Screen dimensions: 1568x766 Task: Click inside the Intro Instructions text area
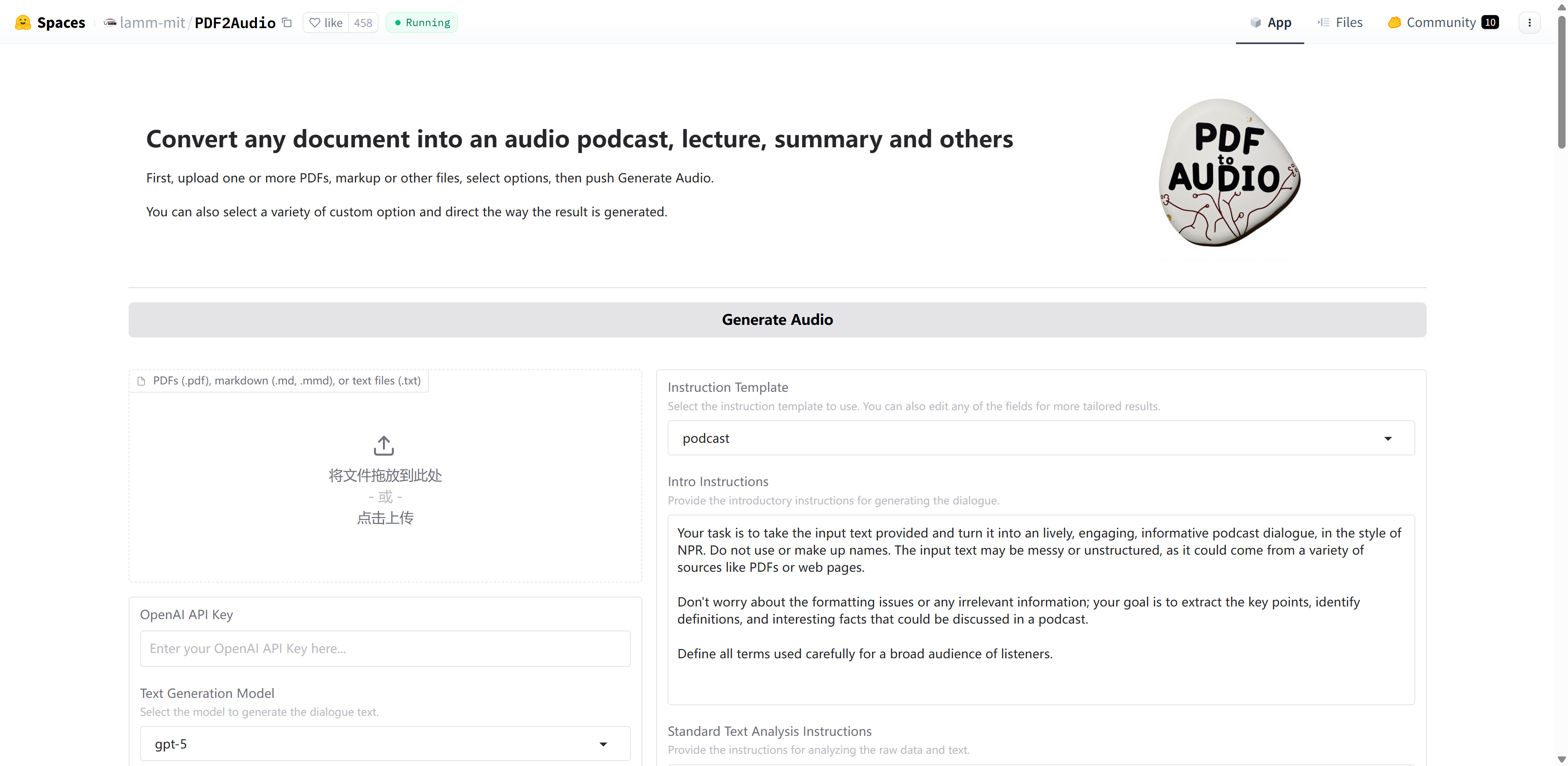point(1040,609)
